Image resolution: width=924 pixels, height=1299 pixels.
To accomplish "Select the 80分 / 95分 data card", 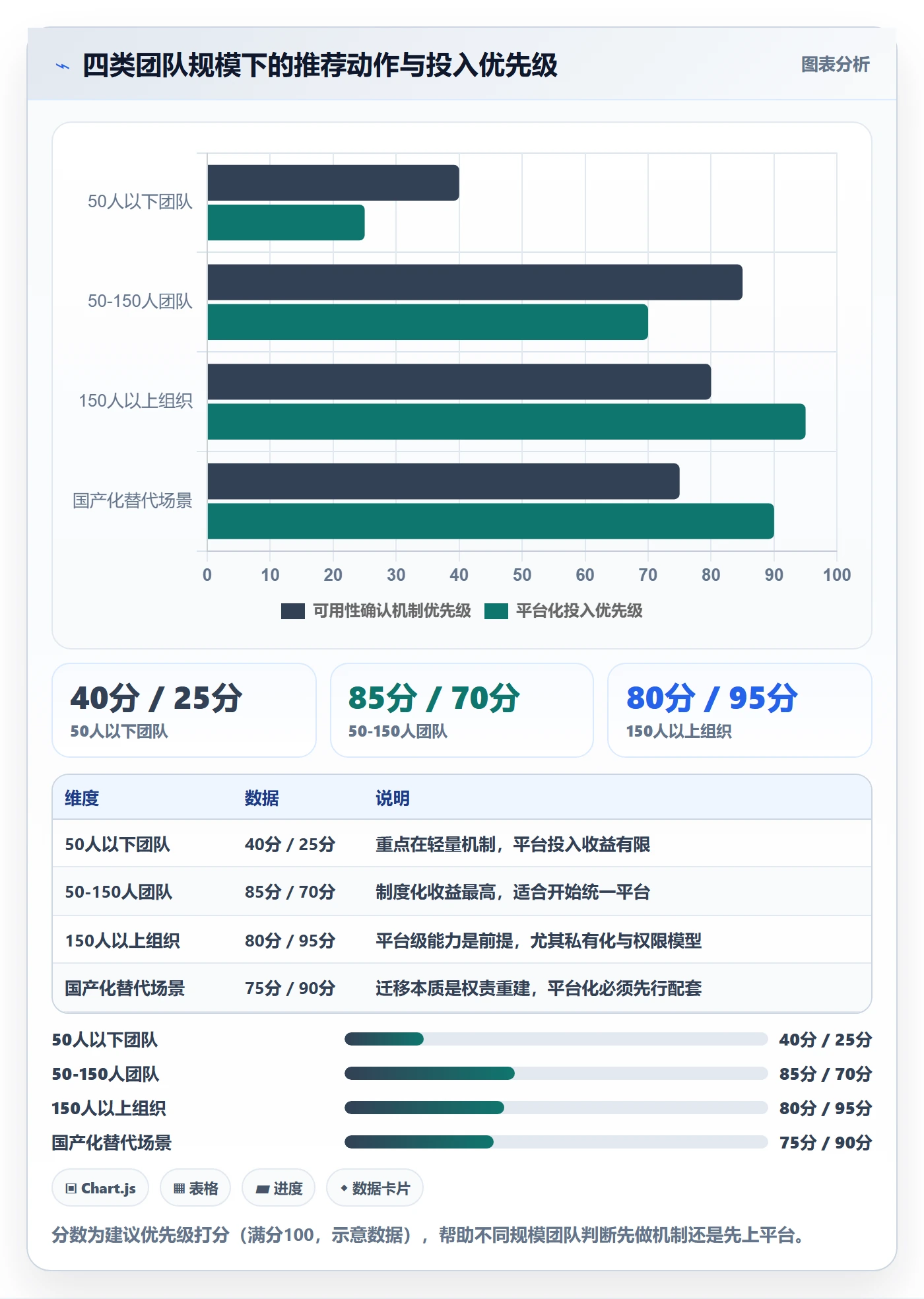I will [x=740, y=710].
